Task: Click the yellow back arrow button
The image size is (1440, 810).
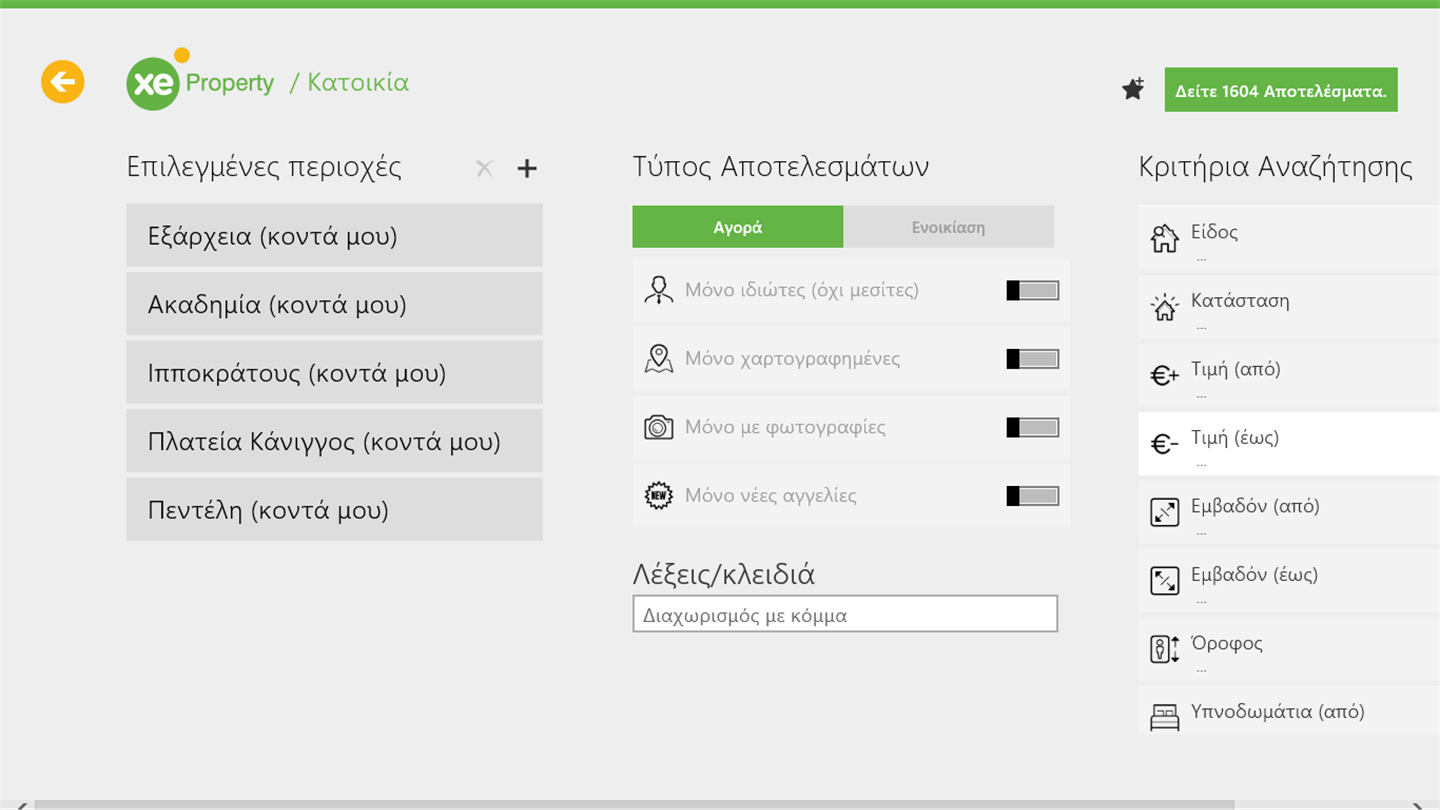Action: tap(62, 82)
